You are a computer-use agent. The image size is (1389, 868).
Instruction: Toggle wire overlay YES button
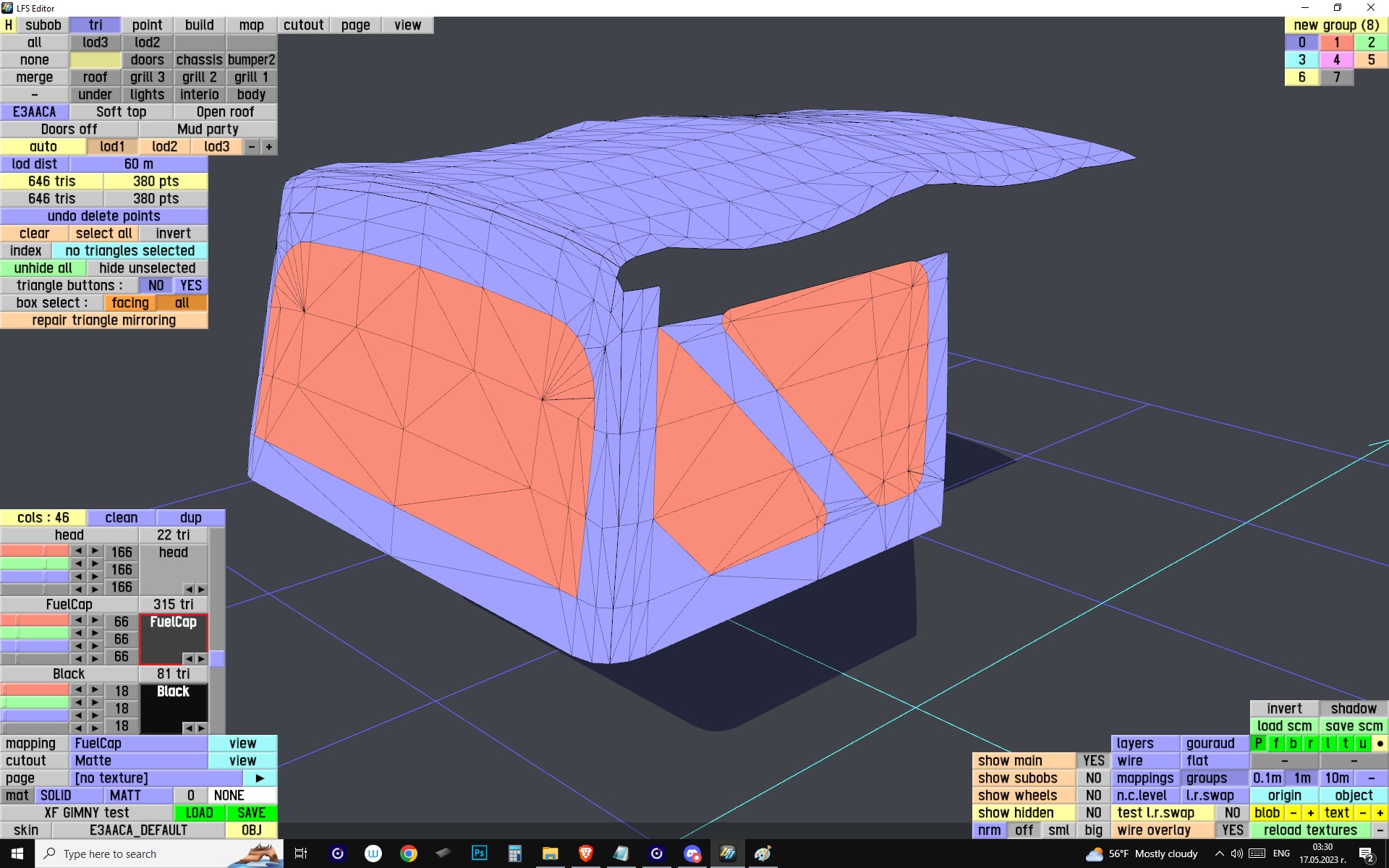click(x=1232, y=830)
